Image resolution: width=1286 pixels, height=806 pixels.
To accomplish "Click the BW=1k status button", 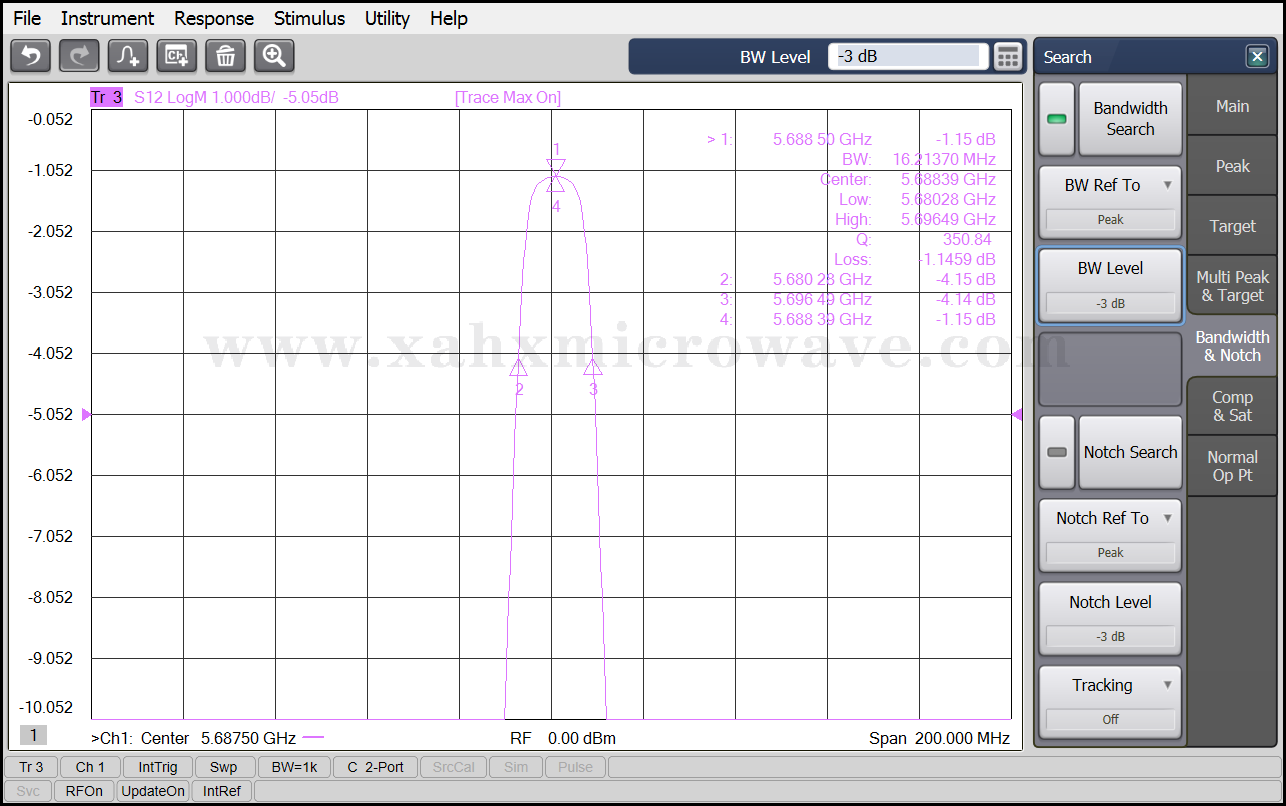I will point(294,767).
